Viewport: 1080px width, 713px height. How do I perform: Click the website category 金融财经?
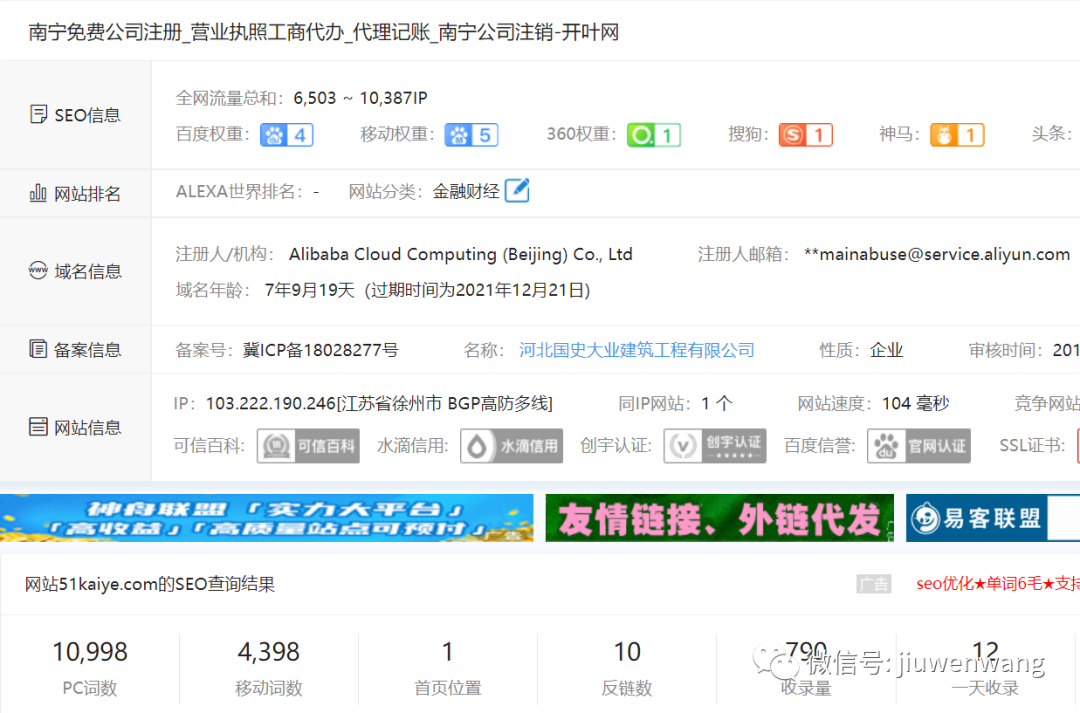pyautogui.click(x=466, y=191)
